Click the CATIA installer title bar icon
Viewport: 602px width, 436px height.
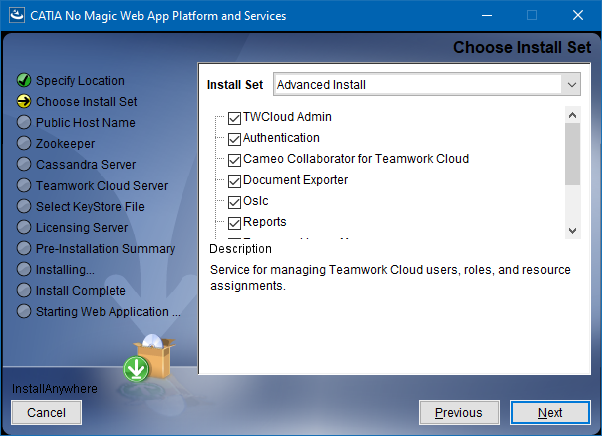(x=15, y=16)
